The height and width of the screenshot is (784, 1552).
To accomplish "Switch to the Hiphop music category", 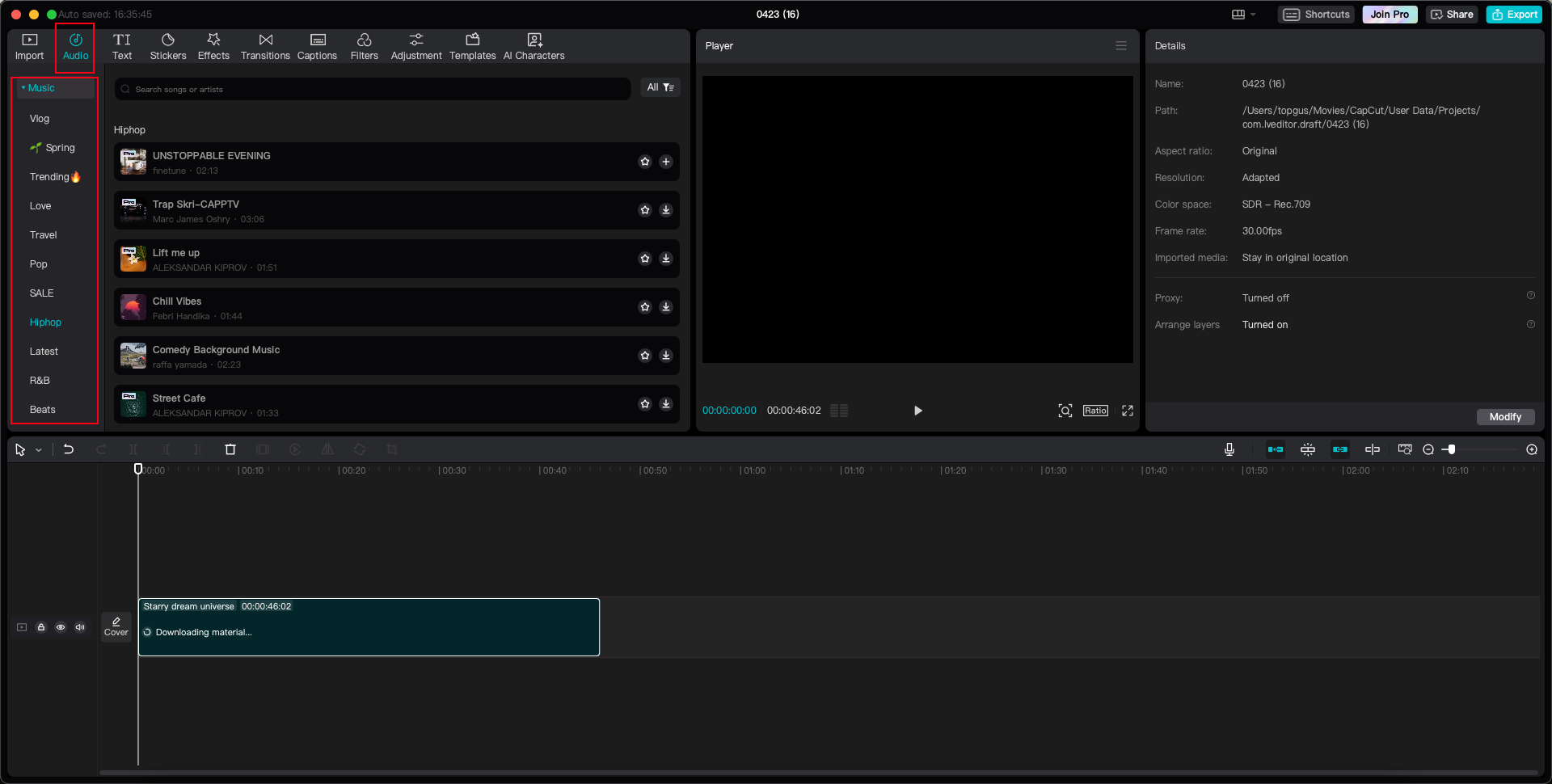I will pos(45,322).
